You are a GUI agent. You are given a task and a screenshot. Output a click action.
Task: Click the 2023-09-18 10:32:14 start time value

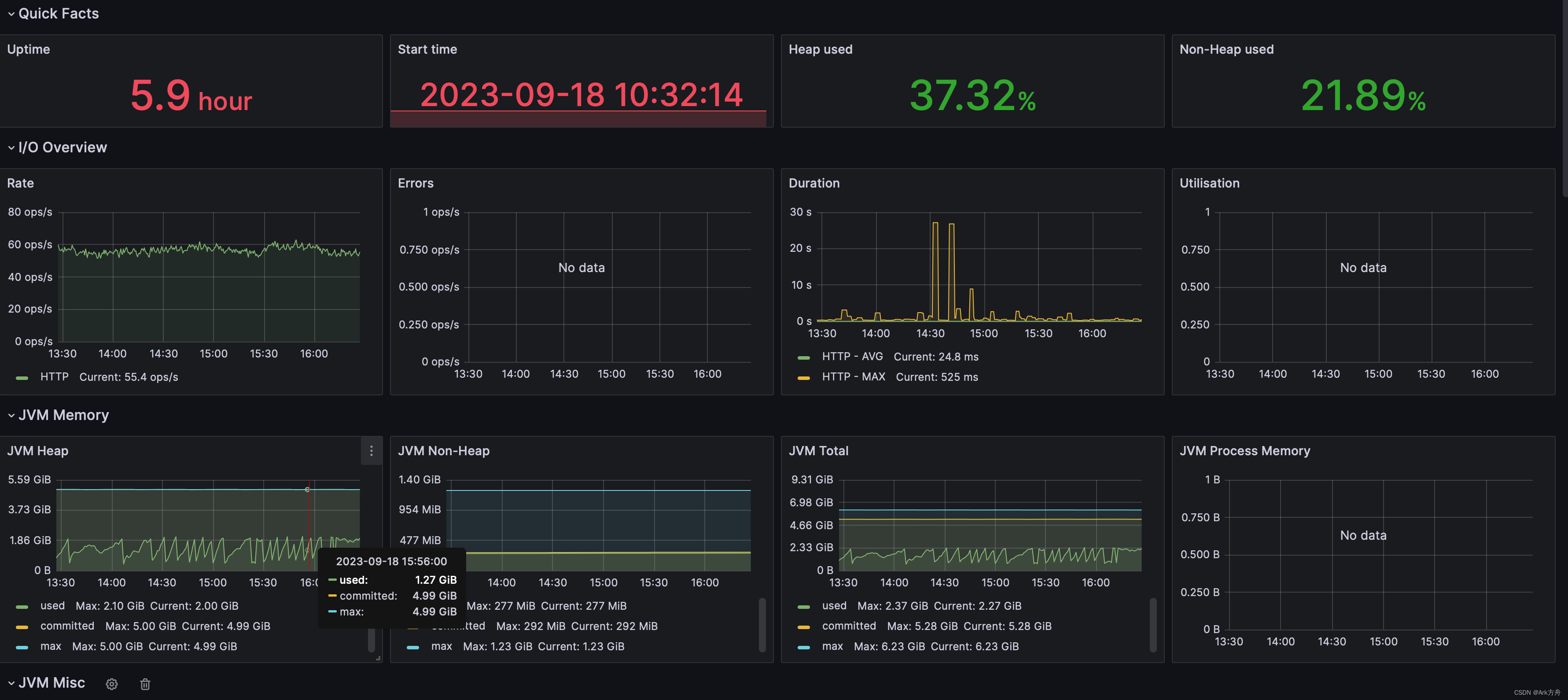[x=582, y=95]
